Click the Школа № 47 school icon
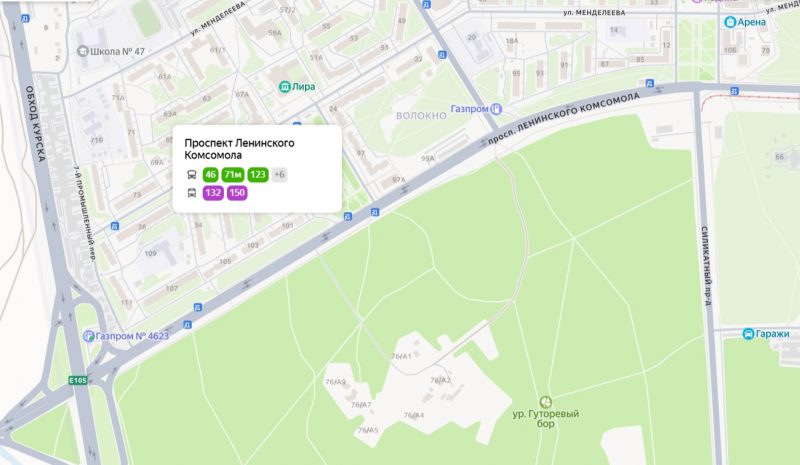This screenshot has height=465, width=800. 82,51
